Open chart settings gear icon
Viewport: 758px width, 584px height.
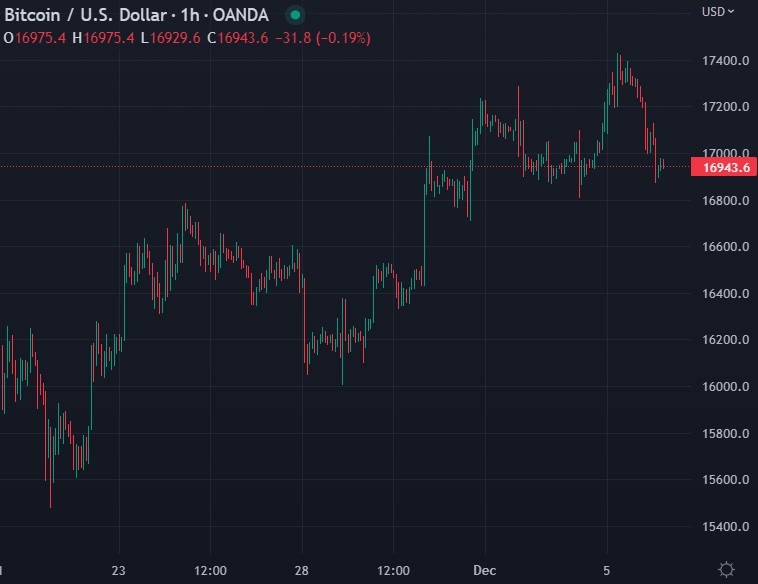click(x=727, y=569)
